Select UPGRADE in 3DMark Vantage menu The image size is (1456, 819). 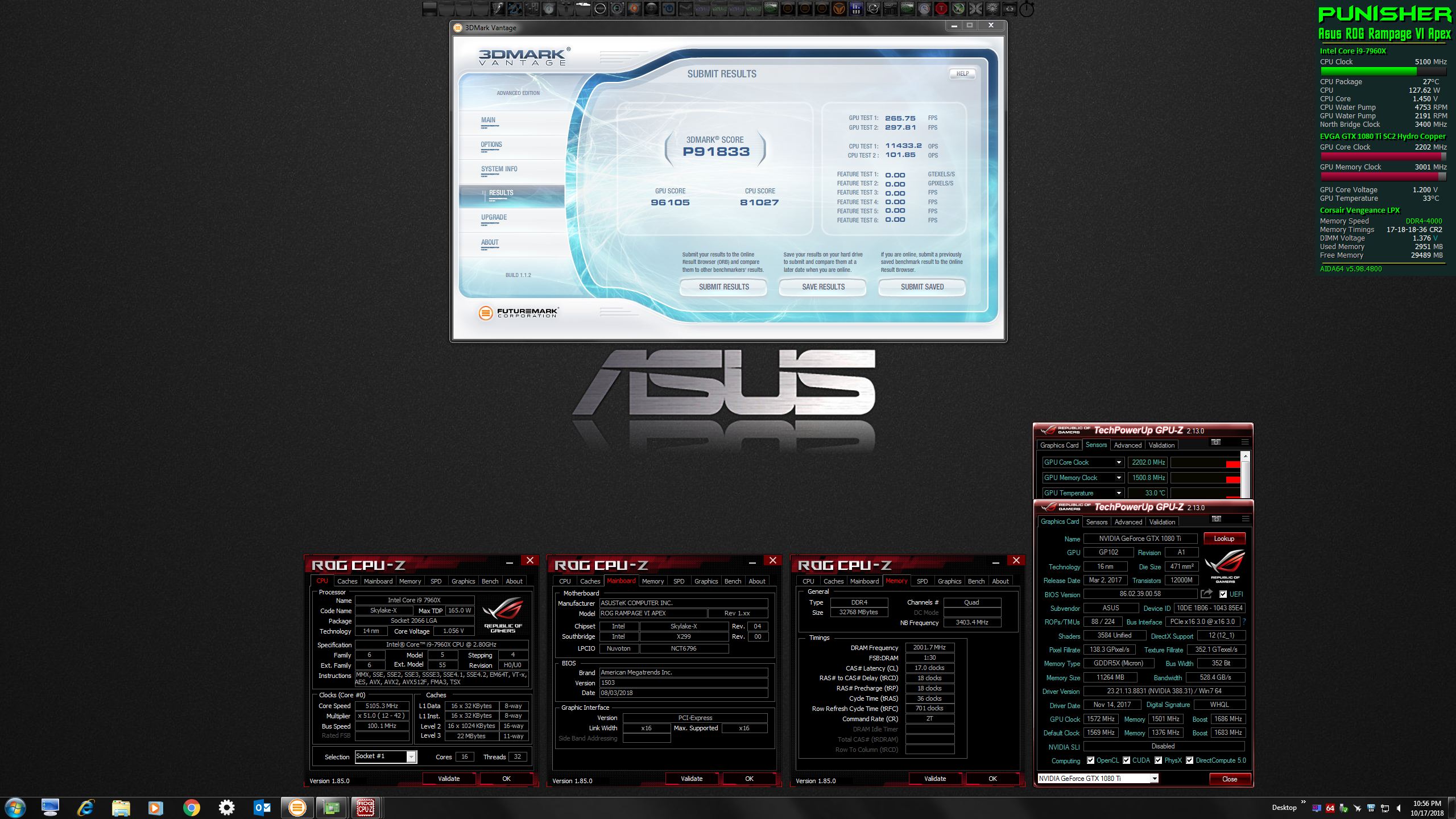[494, 218]
